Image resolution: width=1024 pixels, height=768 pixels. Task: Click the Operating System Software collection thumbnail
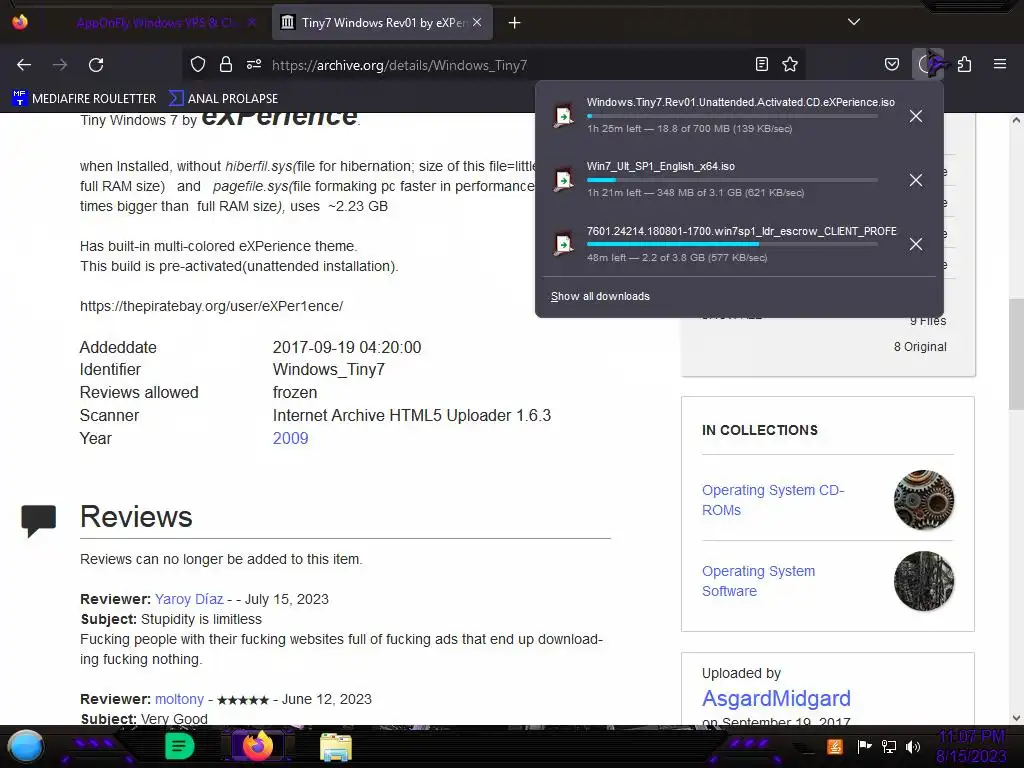923,581
